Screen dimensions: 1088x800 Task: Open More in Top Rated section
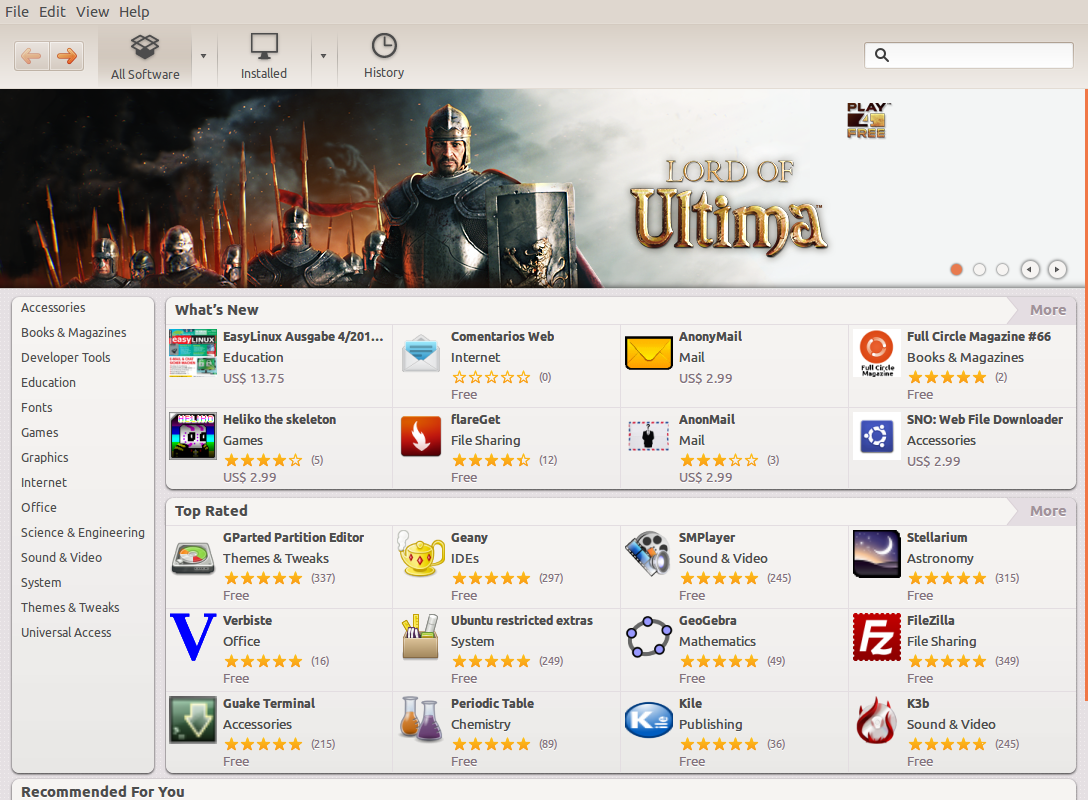[x=1047, y=511]
